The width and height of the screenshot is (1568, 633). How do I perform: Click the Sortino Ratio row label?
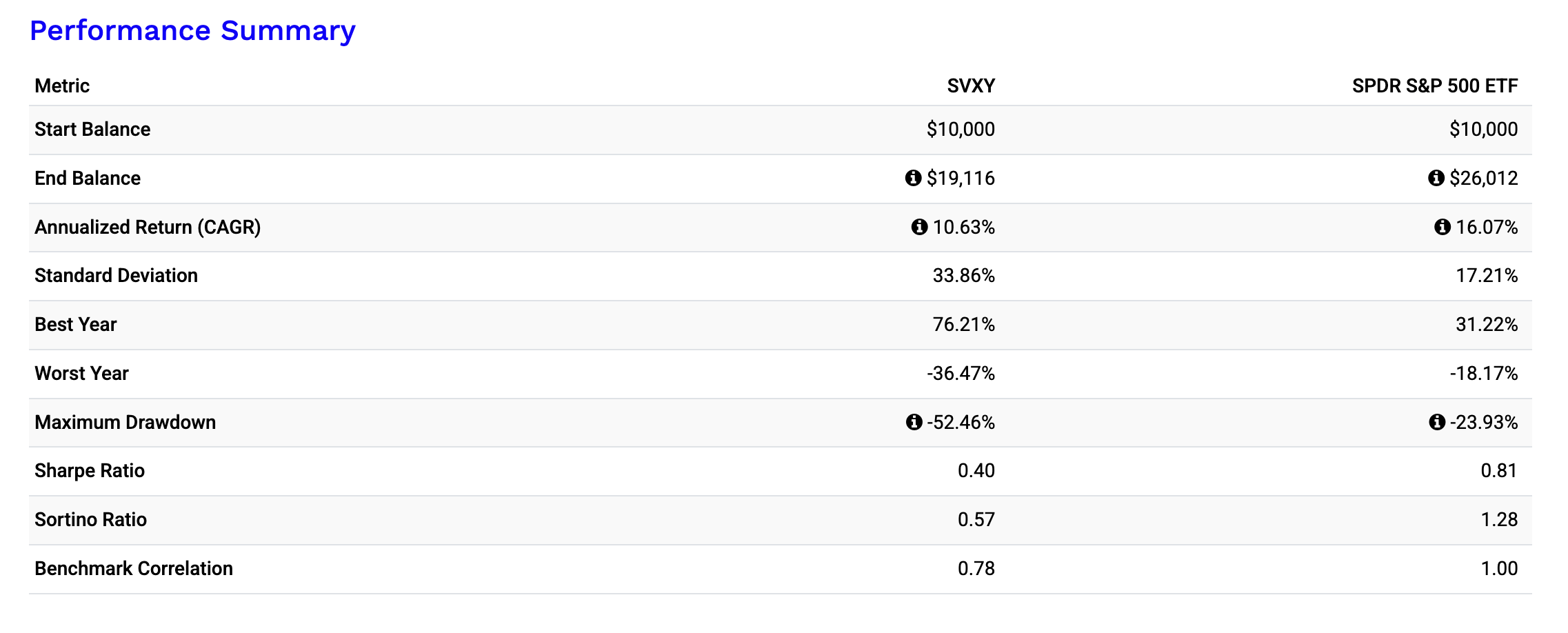point(90,519)
